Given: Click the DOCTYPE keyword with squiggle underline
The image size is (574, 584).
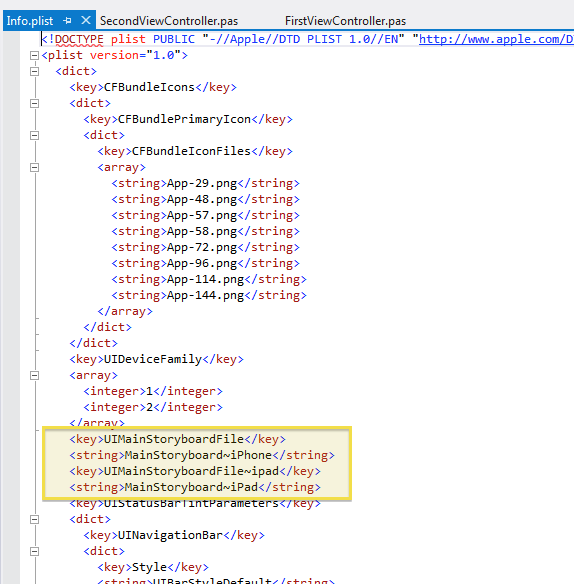Looking at the screenshot, I should pos(79,39).
